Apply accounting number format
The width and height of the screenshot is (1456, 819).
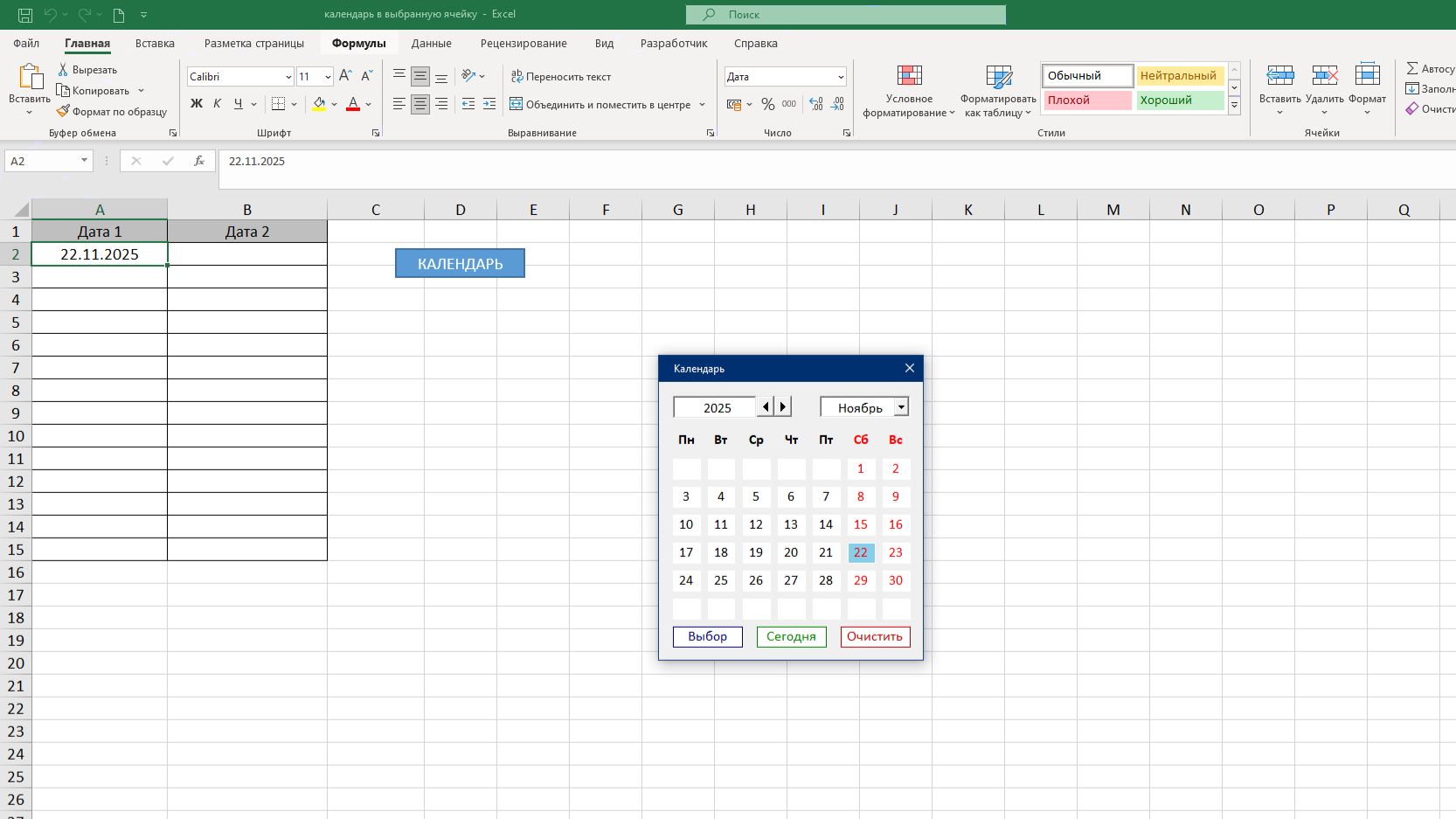[x=734, y=104]
